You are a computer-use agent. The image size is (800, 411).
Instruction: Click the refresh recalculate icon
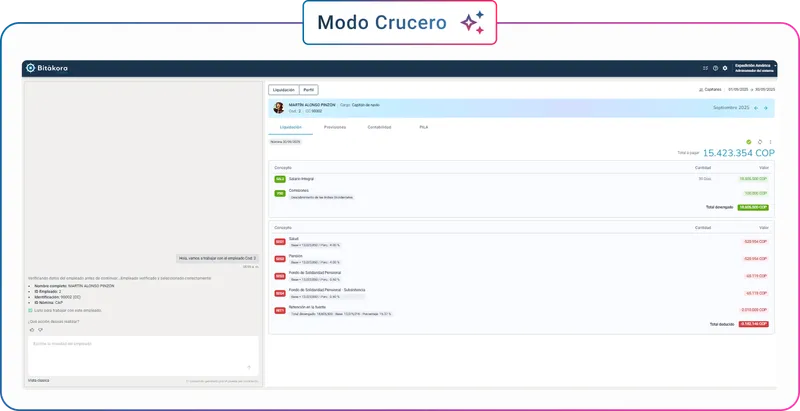760,142
